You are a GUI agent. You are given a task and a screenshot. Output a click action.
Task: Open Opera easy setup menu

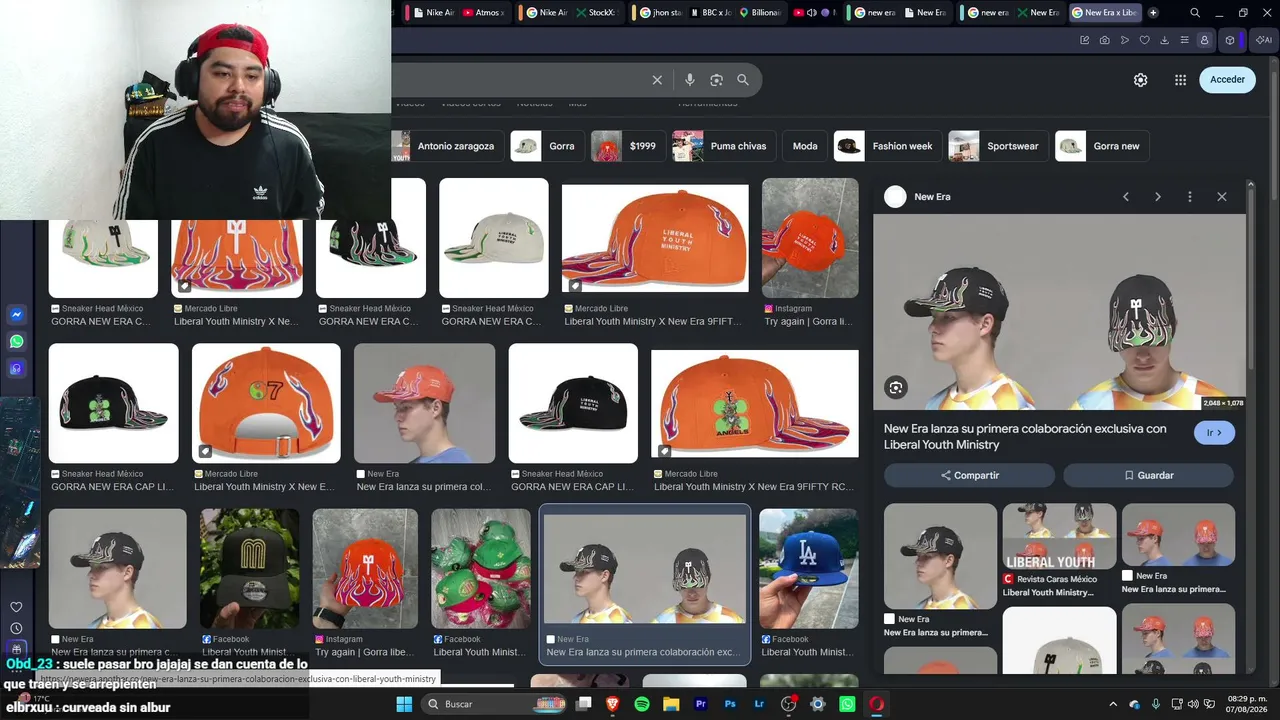1184,40
